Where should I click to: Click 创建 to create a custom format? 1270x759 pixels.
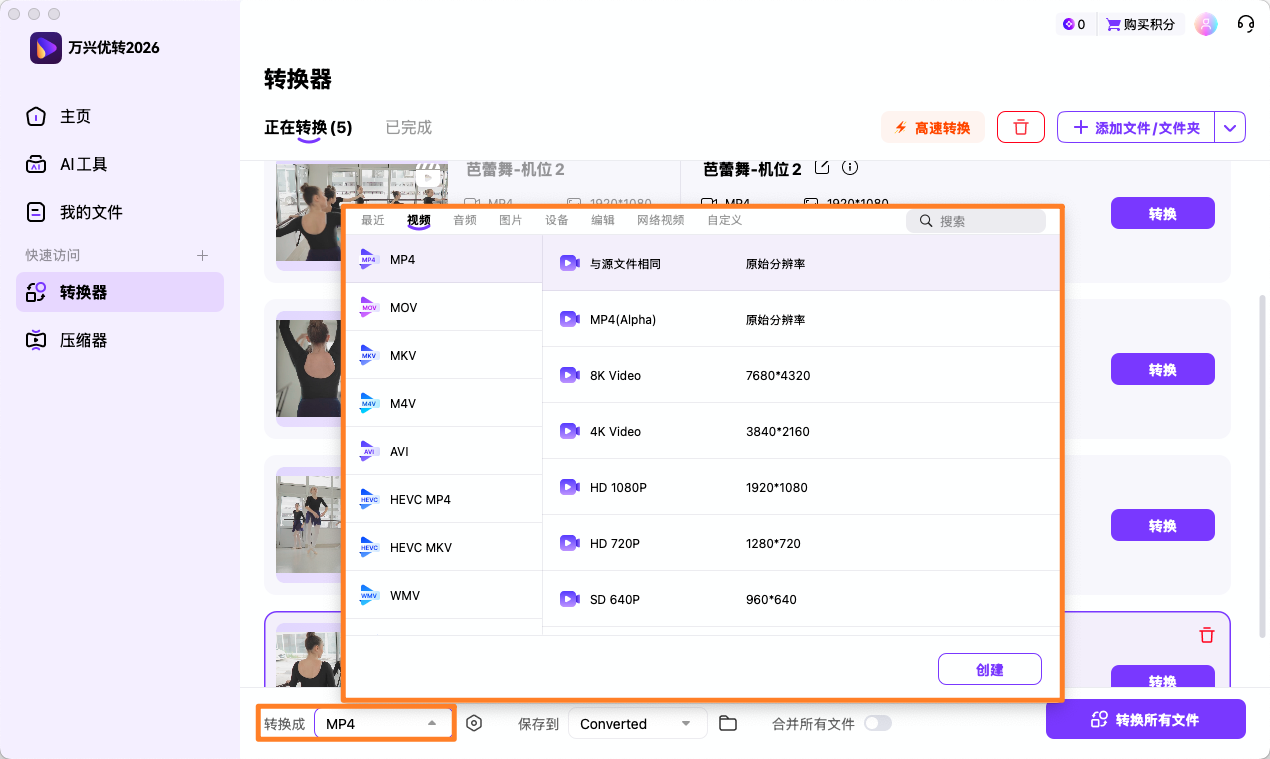coord(989,668)
